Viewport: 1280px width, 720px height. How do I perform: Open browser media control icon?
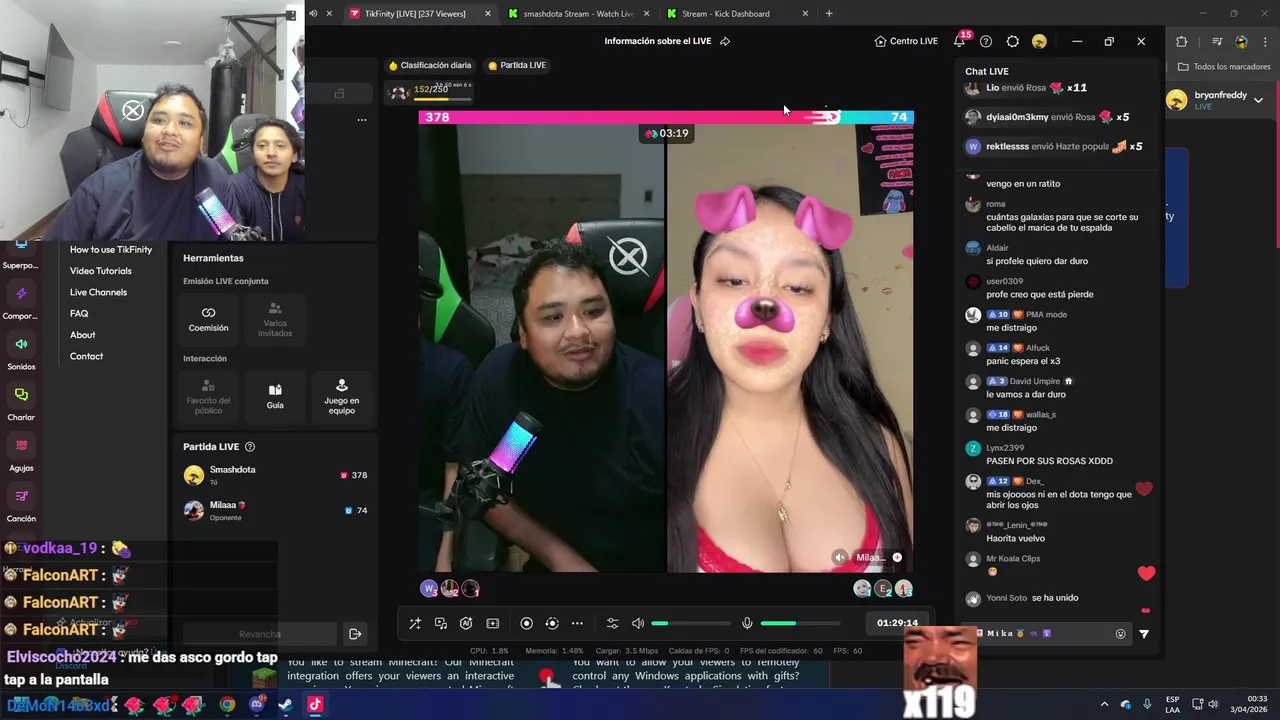[x=1217, y=41]
